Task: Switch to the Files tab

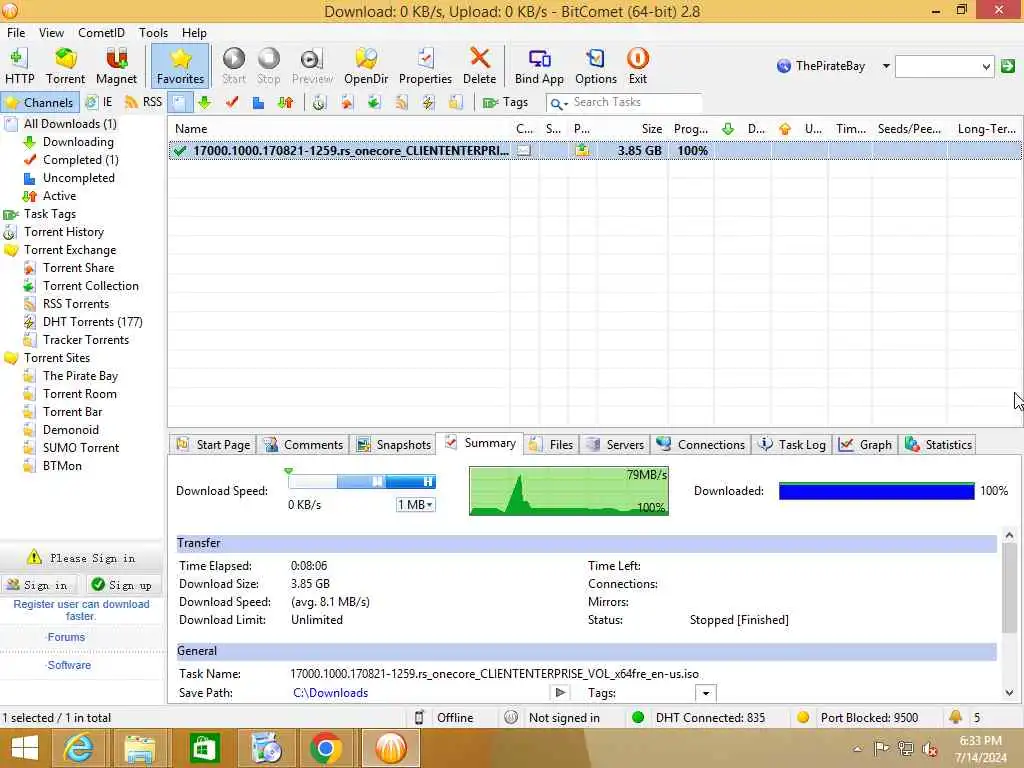Action: pos(551,445)
